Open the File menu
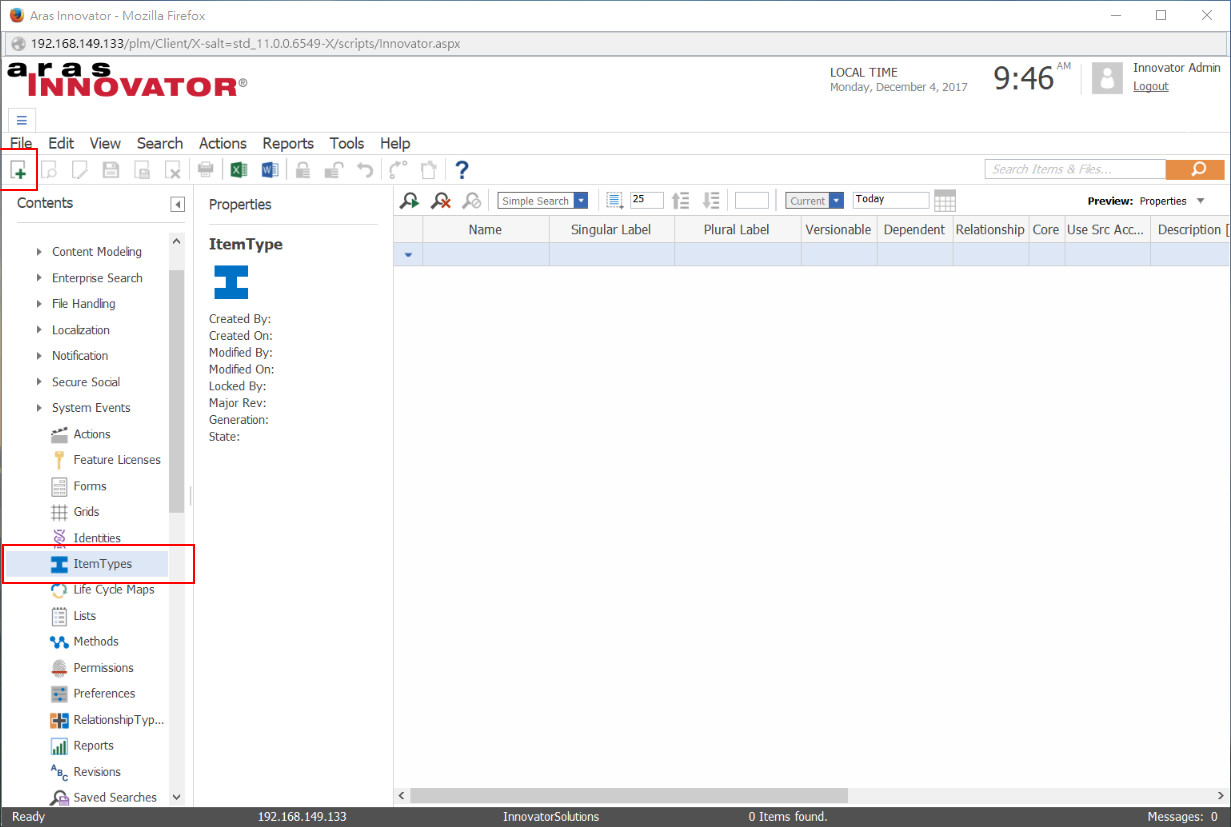 (21, 143)
